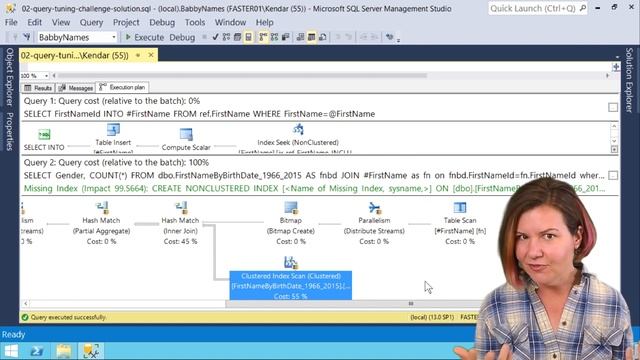The height and width of the screenshot is (360, 640).
Task: Open the View menu
Action: tap(60, 22)
